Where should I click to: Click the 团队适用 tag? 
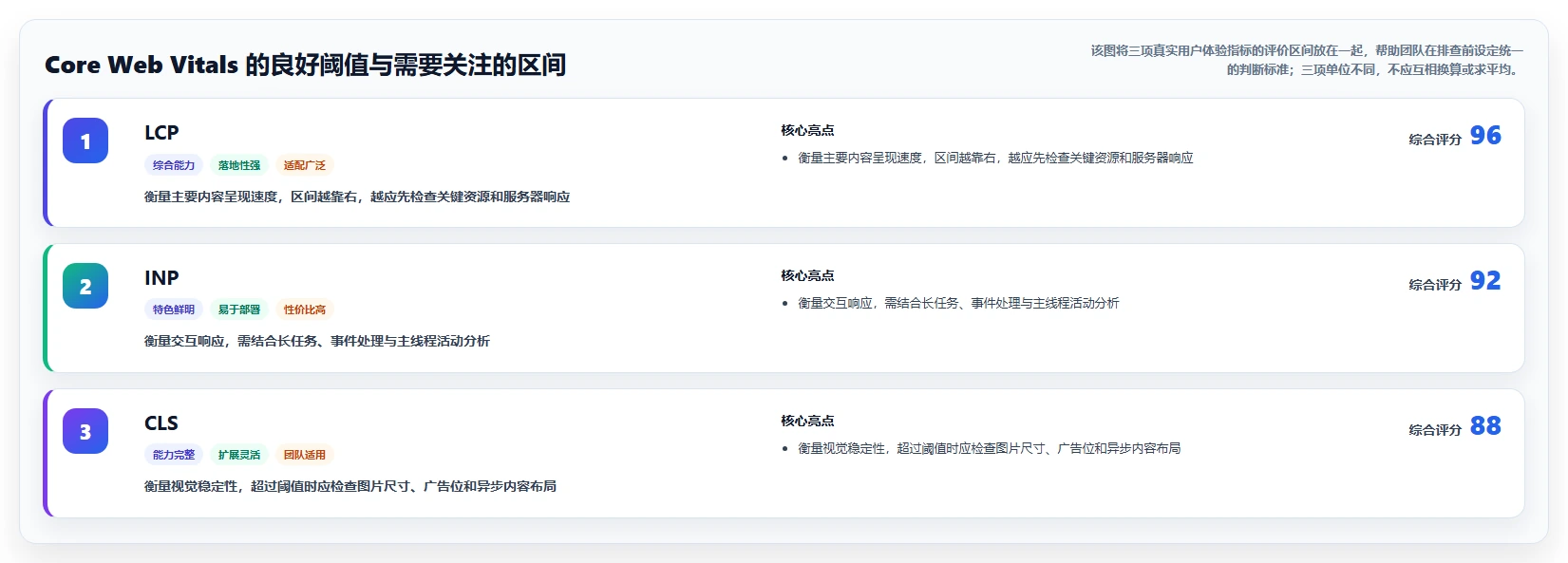(305, 455)
